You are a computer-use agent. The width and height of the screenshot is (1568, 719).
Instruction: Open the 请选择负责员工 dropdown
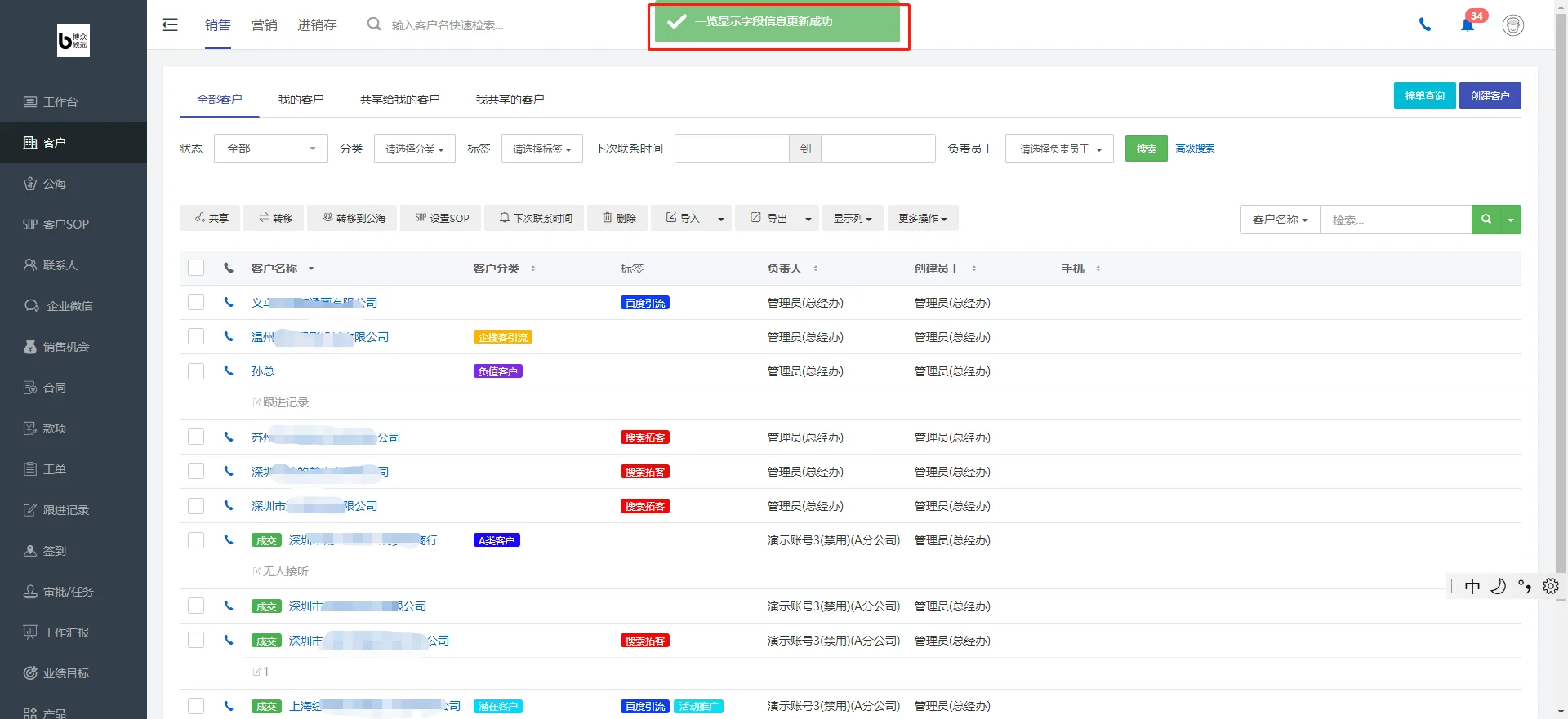1059,149
